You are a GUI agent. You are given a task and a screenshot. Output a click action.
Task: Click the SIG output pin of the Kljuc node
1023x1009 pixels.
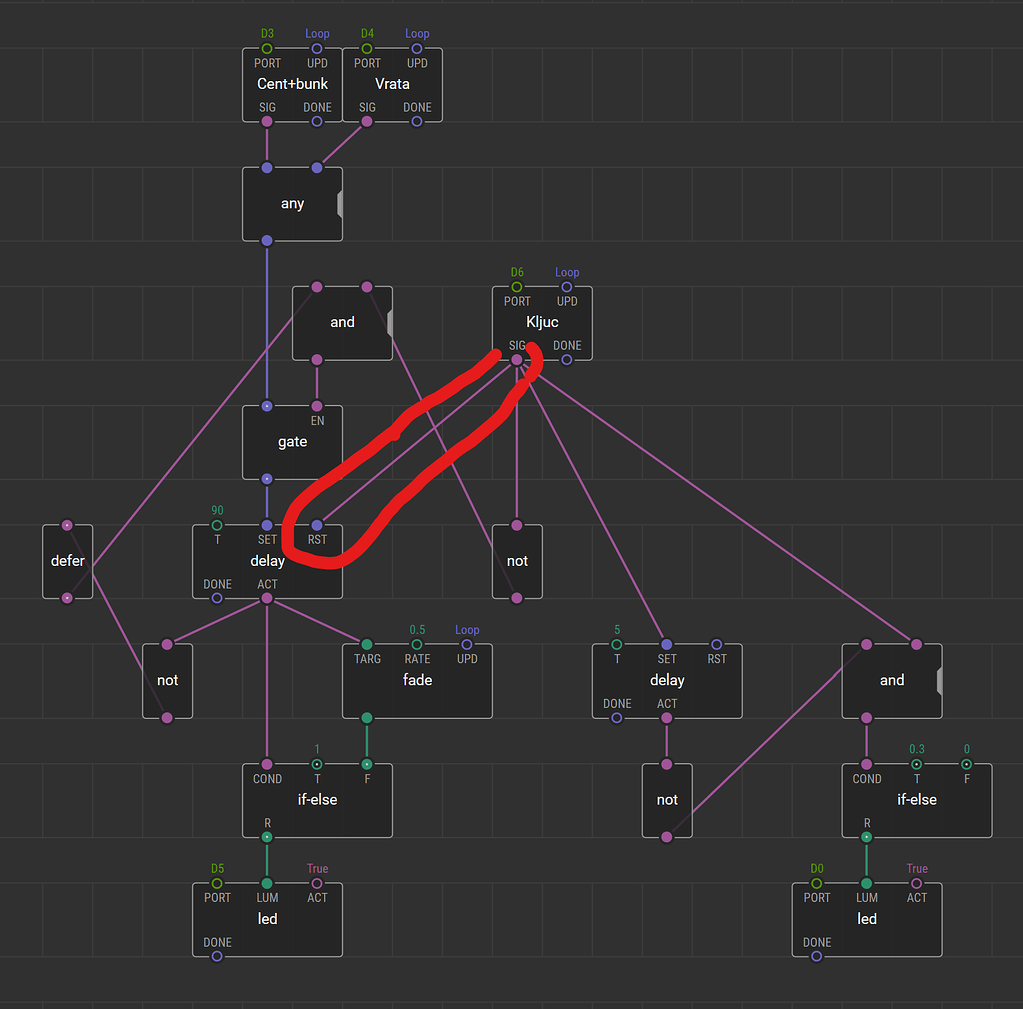(x=517, y=359)
